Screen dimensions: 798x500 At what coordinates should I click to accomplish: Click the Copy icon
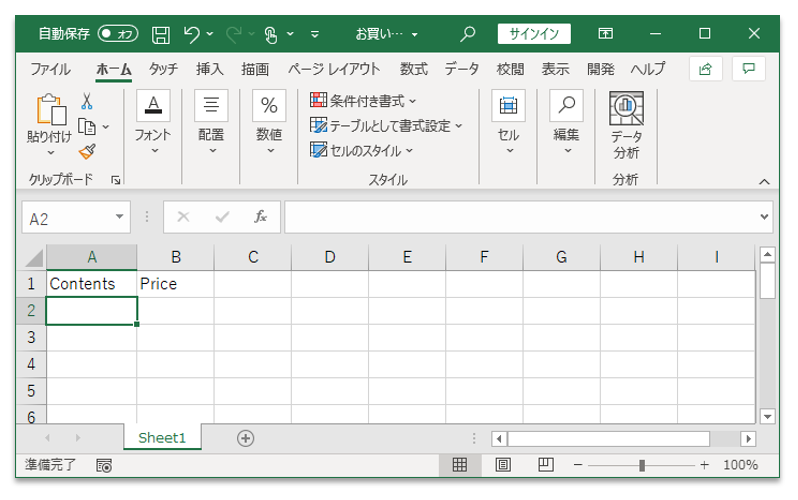pyautogui.click(x=87, y=126)
